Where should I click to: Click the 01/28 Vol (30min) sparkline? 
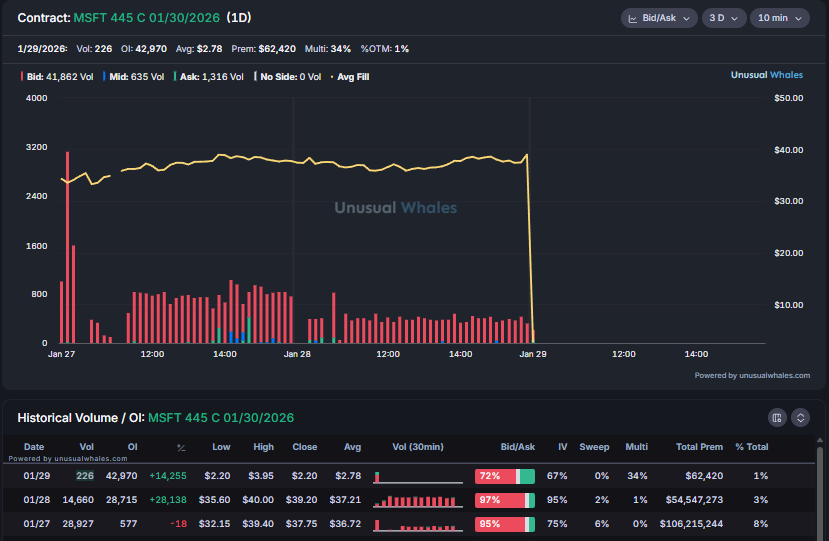click(418, 499)
